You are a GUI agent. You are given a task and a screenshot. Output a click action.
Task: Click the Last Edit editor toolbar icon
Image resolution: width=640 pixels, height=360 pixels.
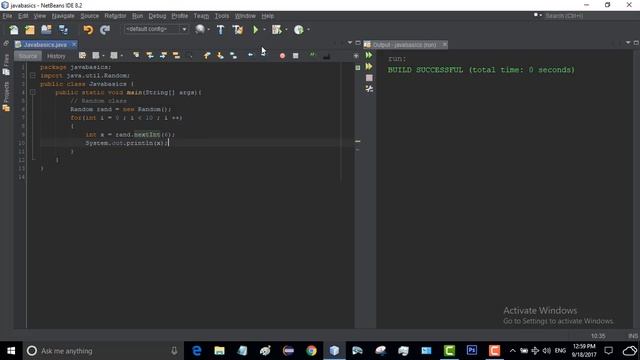coord(82,56)
